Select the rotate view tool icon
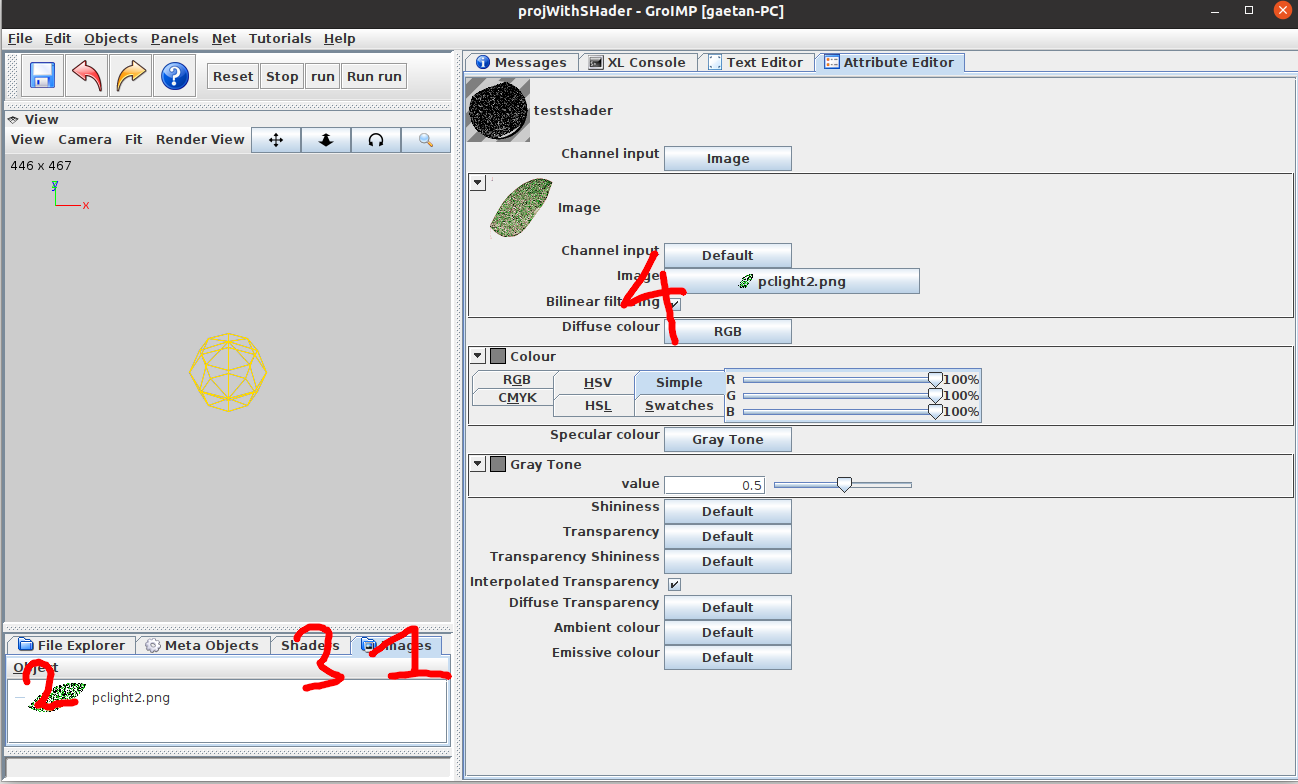1298x784 pixels. (376, 140)
